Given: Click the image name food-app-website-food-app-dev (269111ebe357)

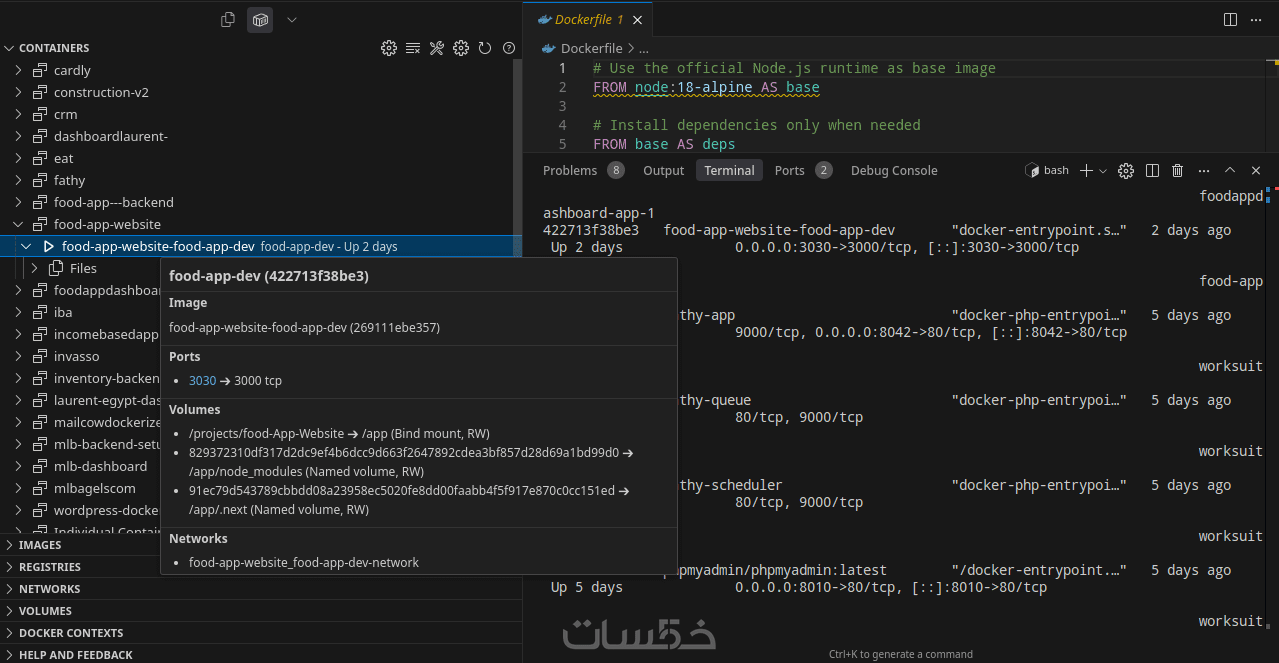Looking at the screenshot, I should click(x=304, y=327).
